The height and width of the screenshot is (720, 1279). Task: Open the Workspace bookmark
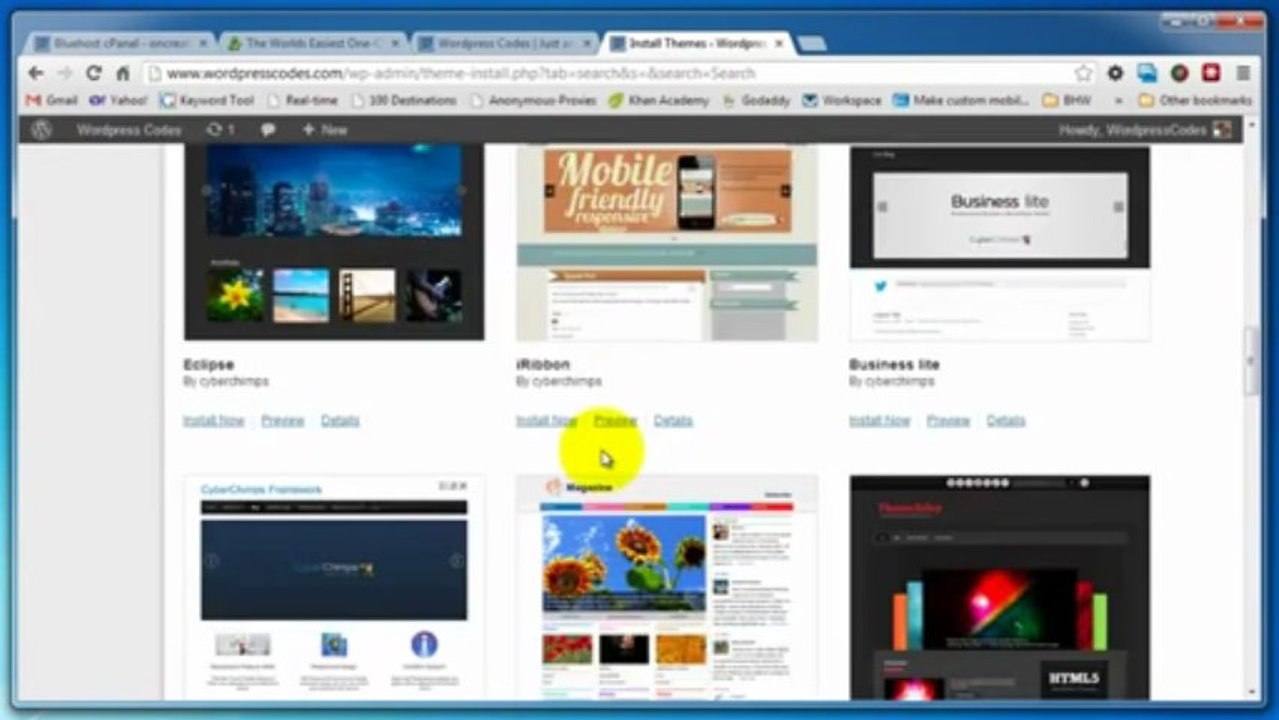pos(841,100)
